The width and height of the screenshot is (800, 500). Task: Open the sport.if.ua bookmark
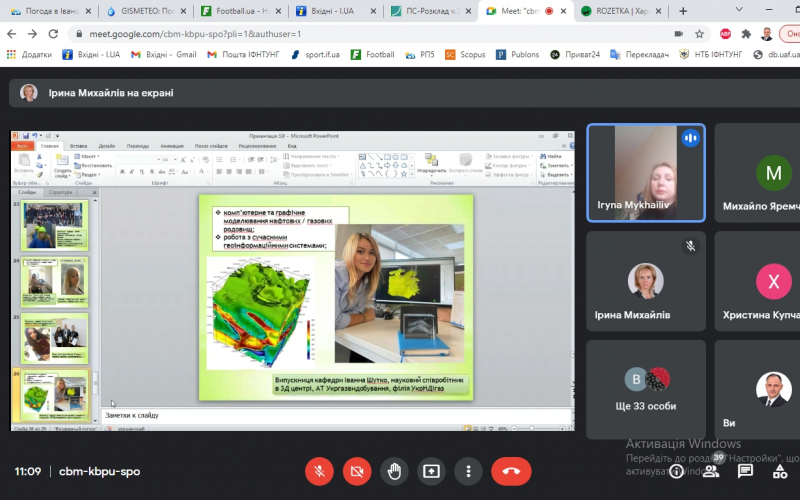(315, 54)
